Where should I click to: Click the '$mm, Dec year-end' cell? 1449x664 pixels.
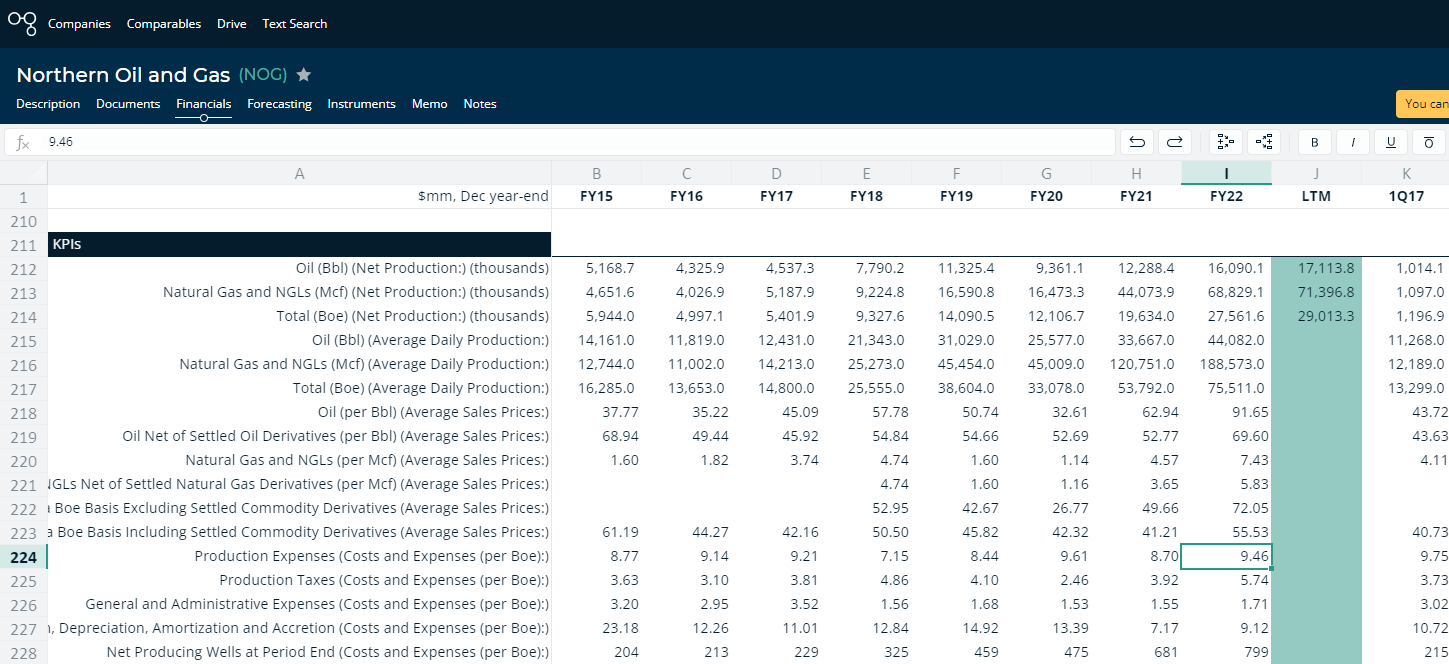click(x=300, y=196)
